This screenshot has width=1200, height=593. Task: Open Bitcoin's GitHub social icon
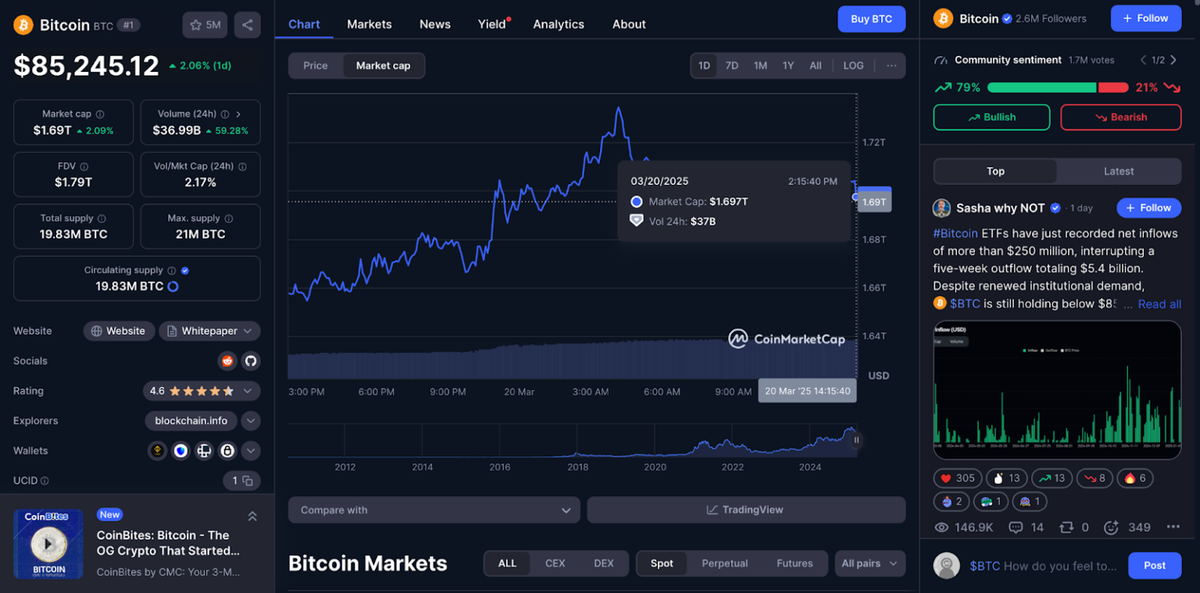(251, 361)
